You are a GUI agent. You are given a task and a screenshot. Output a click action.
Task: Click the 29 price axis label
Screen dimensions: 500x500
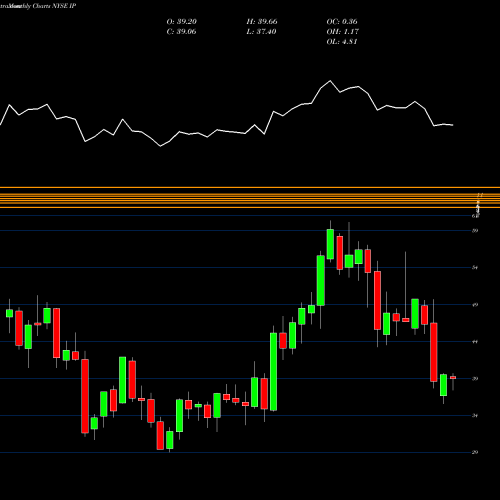pos(475,452)
